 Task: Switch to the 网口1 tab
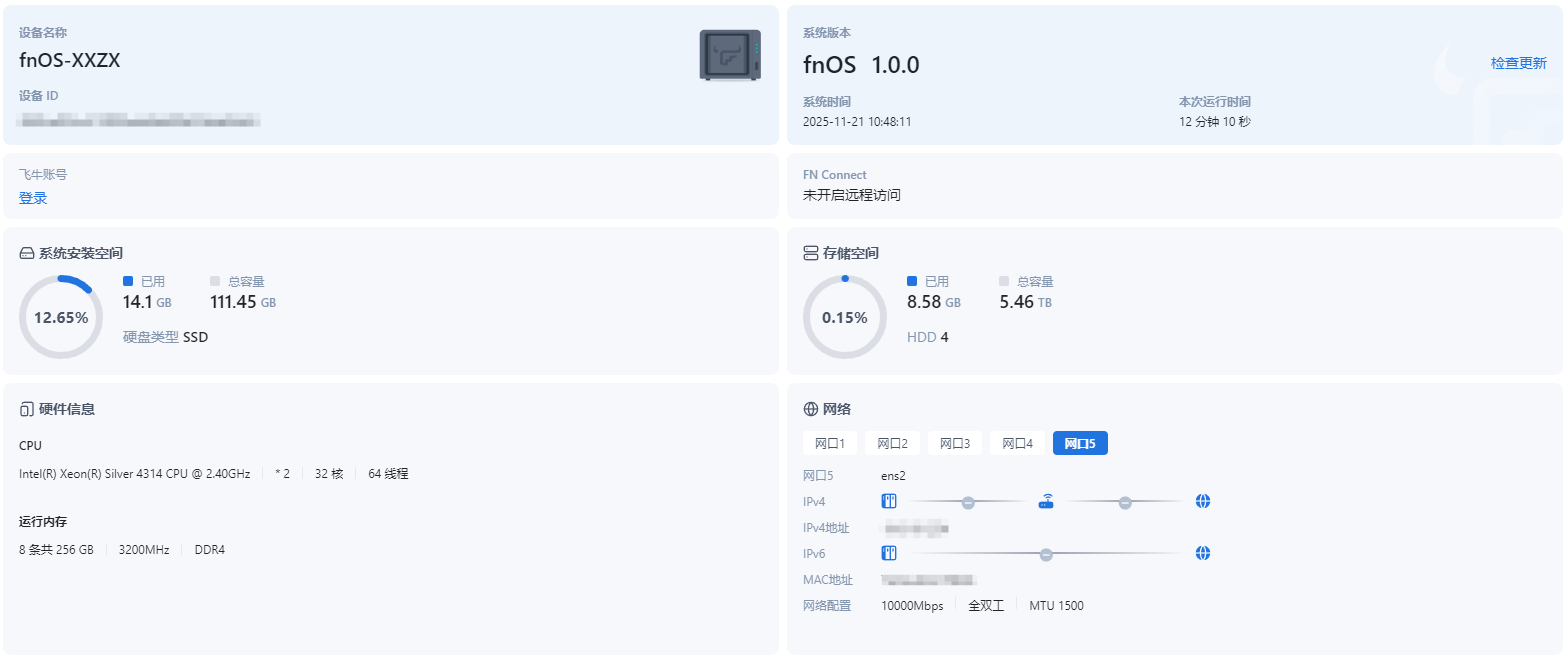(830, 443)
